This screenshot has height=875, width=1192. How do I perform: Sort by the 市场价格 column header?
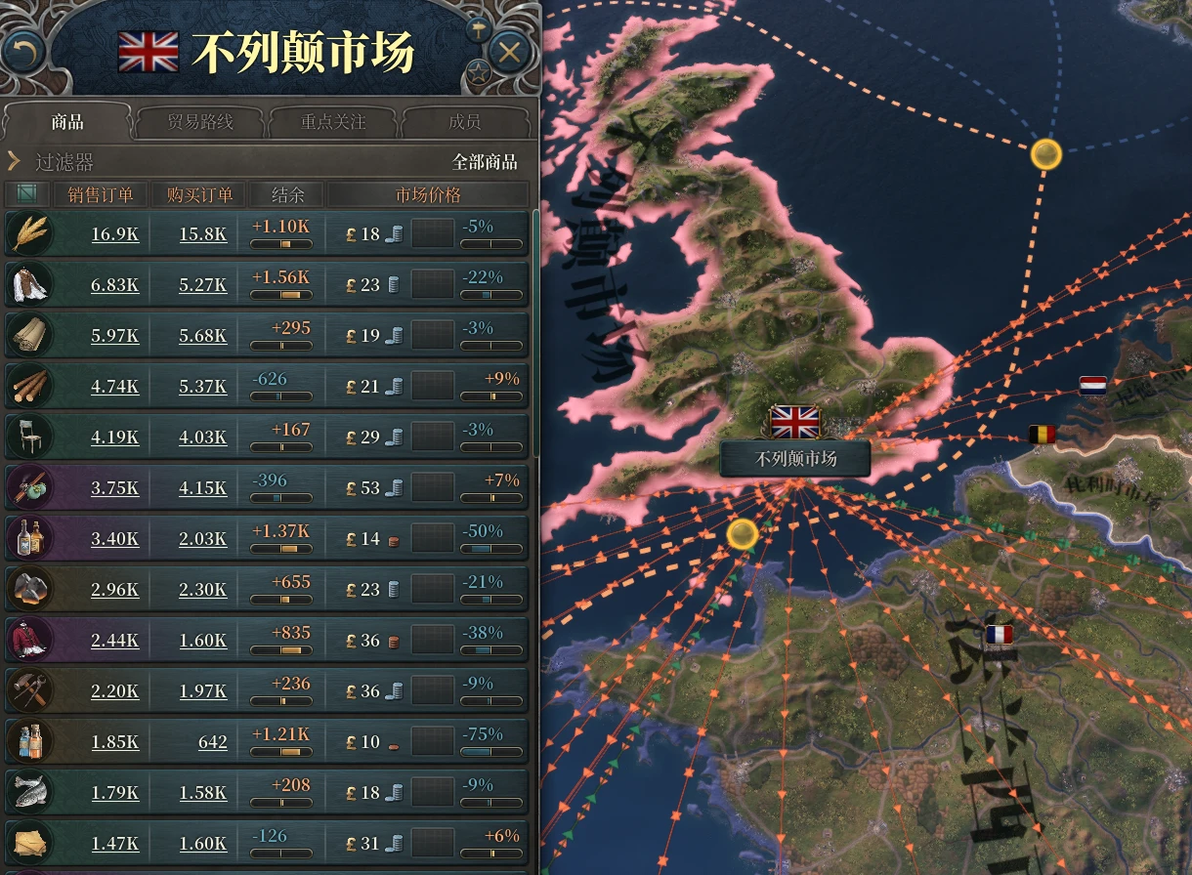coord(428,195)
